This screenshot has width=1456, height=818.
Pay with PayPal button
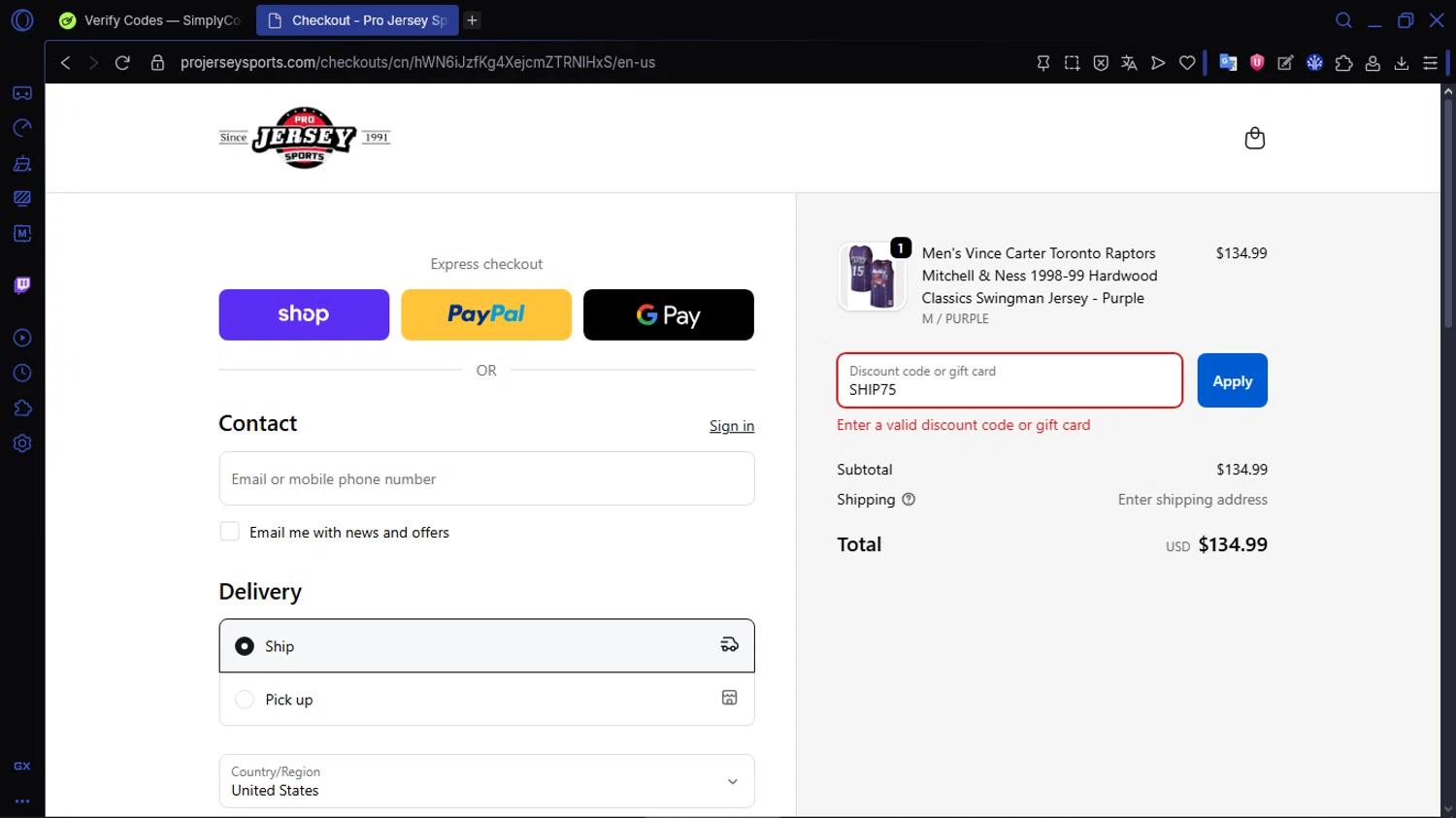(x=486, y=314)
